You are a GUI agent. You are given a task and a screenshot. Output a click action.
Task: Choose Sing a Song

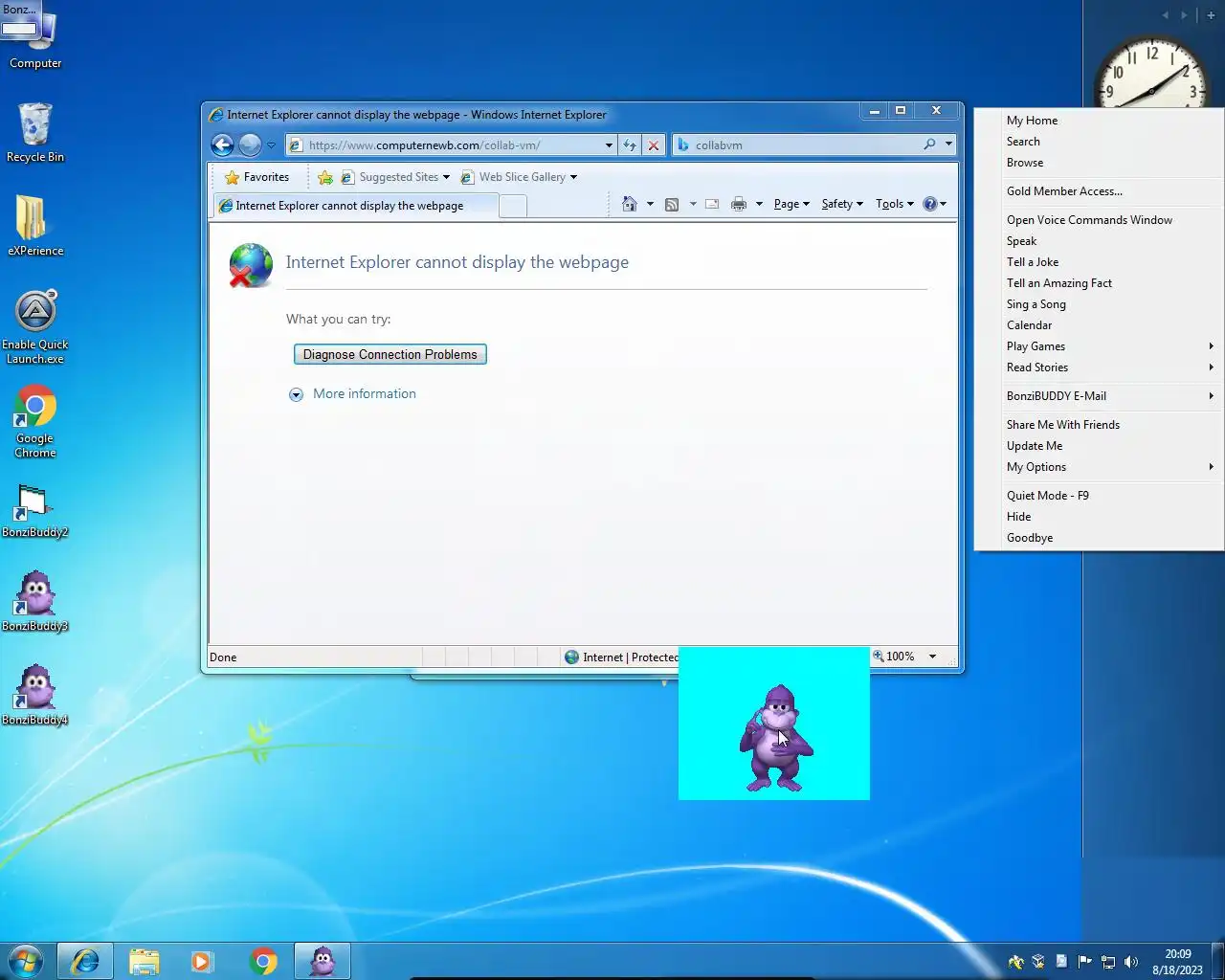(1099, 304)
